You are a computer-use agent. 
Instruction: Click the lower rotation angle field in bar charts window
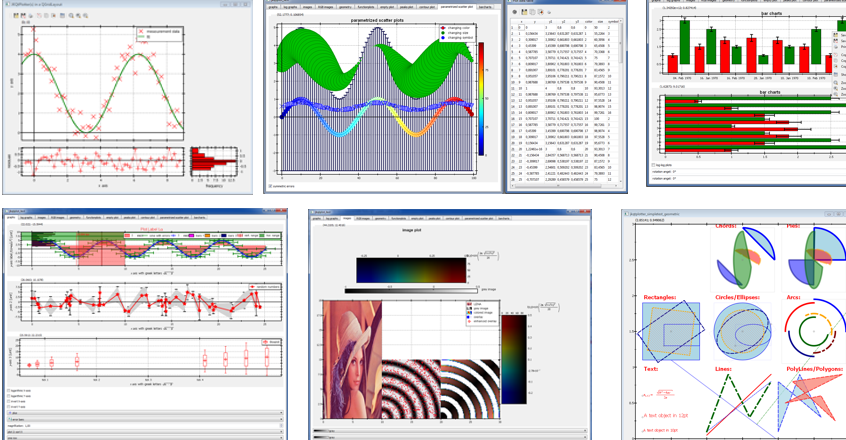click(749, 178)
